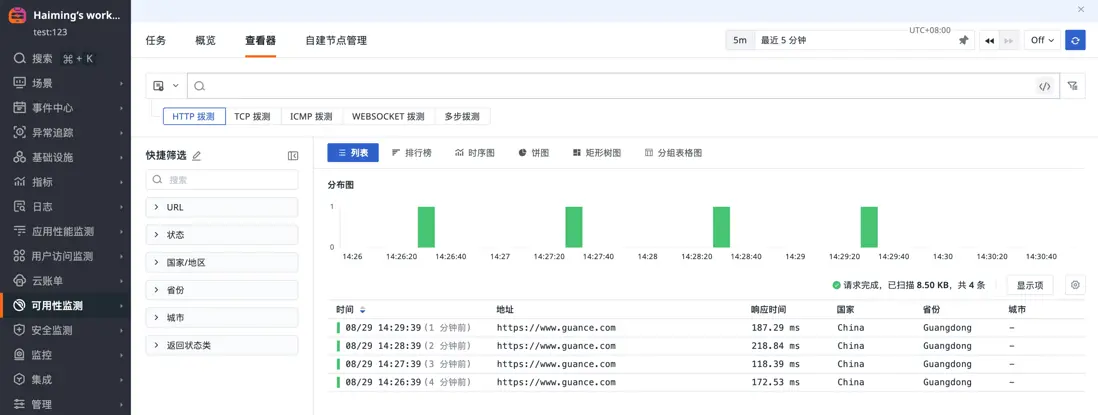Image resolution: width=1098 pixels, height=415 pixels.
Task: Click the 显示项 button
Action: click(x=1029, y=285)
